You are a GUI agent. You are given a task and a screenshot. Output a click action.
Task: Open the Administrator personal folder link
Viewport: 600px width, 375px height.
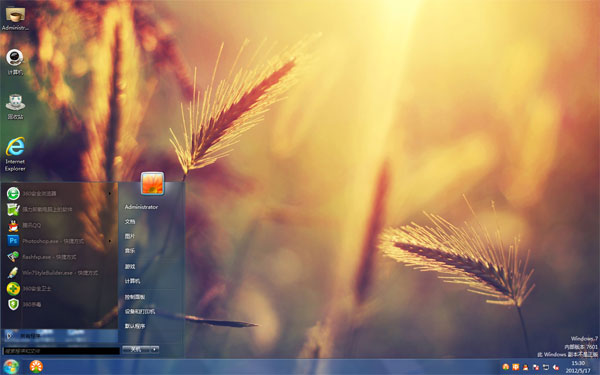tap(141, 207)
